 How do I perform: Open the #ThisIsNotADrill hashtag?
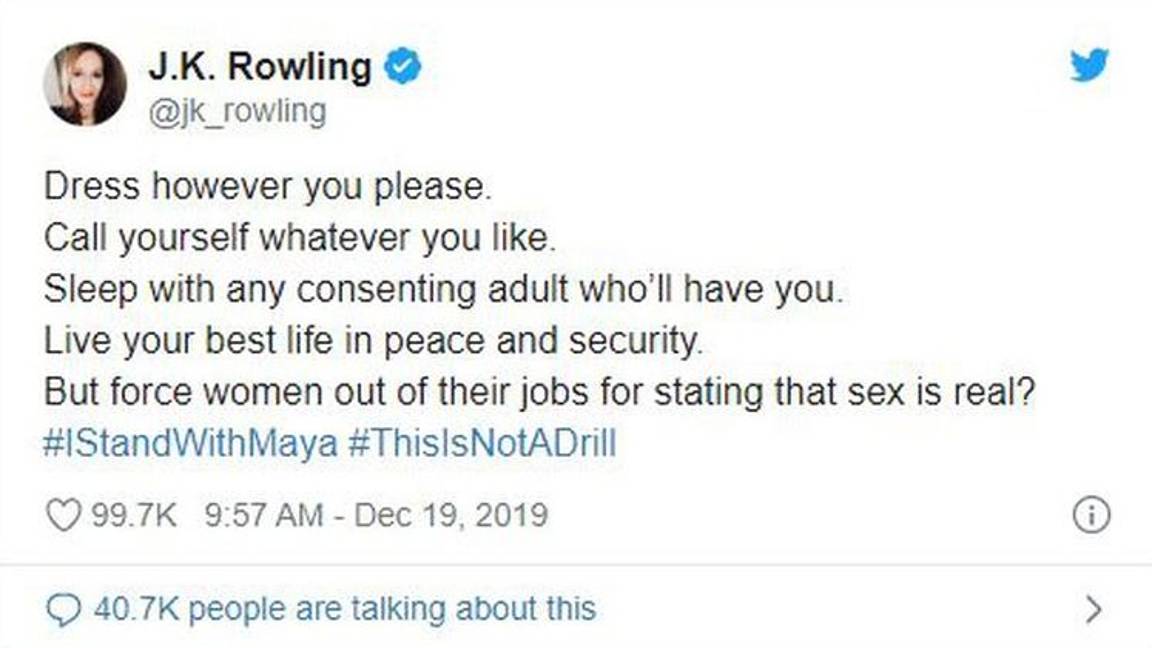[x=482, y=443]
